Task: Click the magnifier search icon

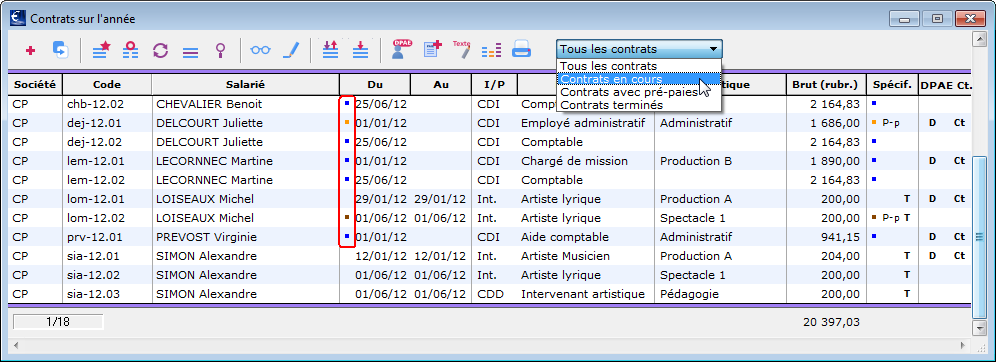Action: point(220,50)
